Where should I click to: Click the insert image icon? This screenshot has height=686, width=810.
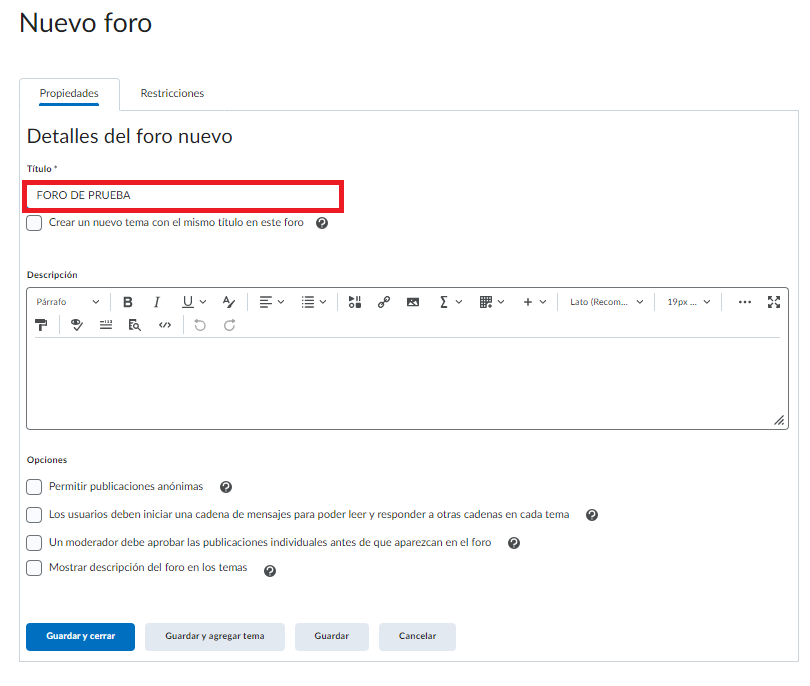(413, 302)
